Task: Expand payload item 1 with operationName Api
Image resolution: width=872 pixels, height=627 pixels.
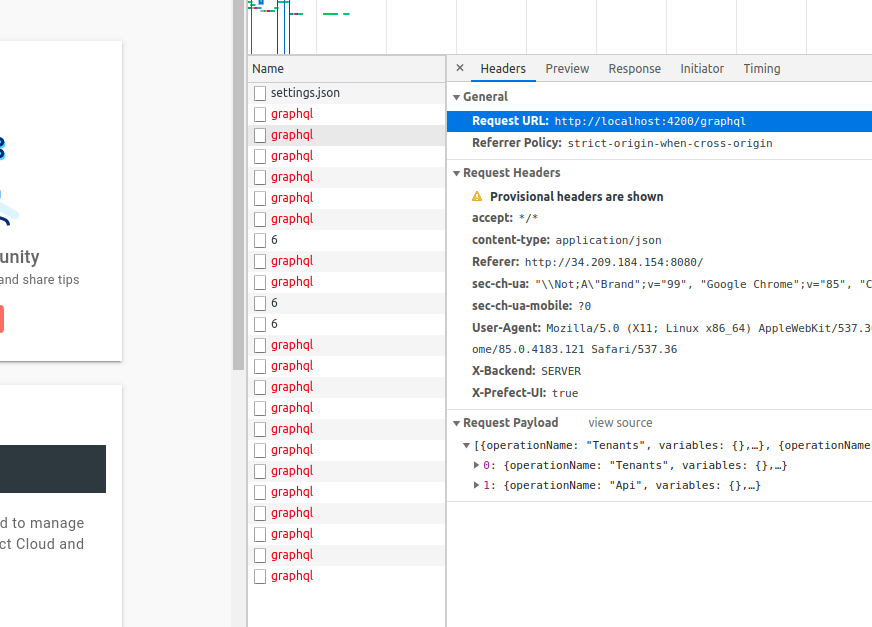Action: point(476,485)
